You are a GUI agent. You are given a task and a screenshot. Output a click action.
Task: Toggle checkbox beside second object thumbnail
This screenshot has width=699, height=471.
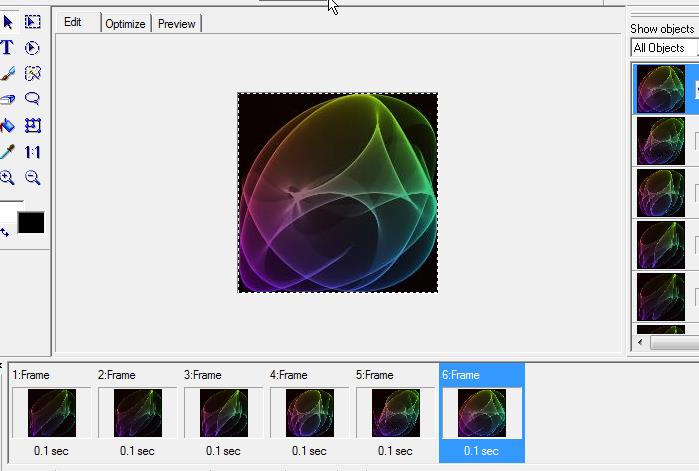tap(696, 140)
